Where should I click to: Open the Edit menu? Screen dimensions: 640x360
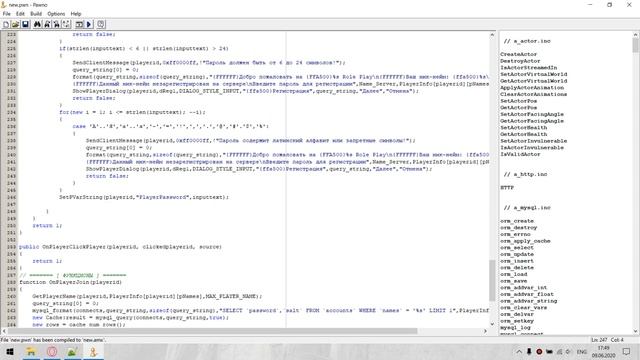coord(20,14)
